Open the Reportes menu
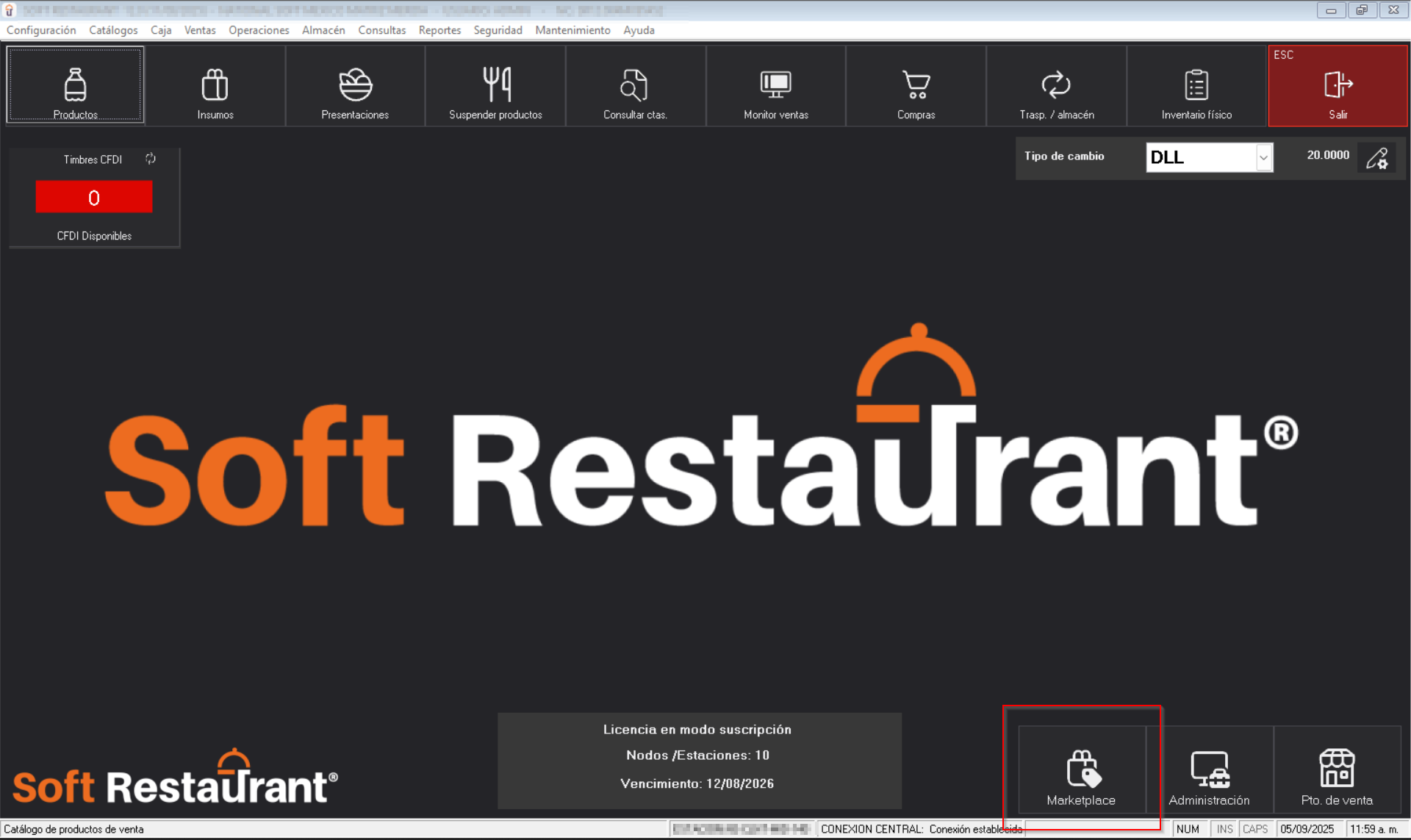 (439, 30)
